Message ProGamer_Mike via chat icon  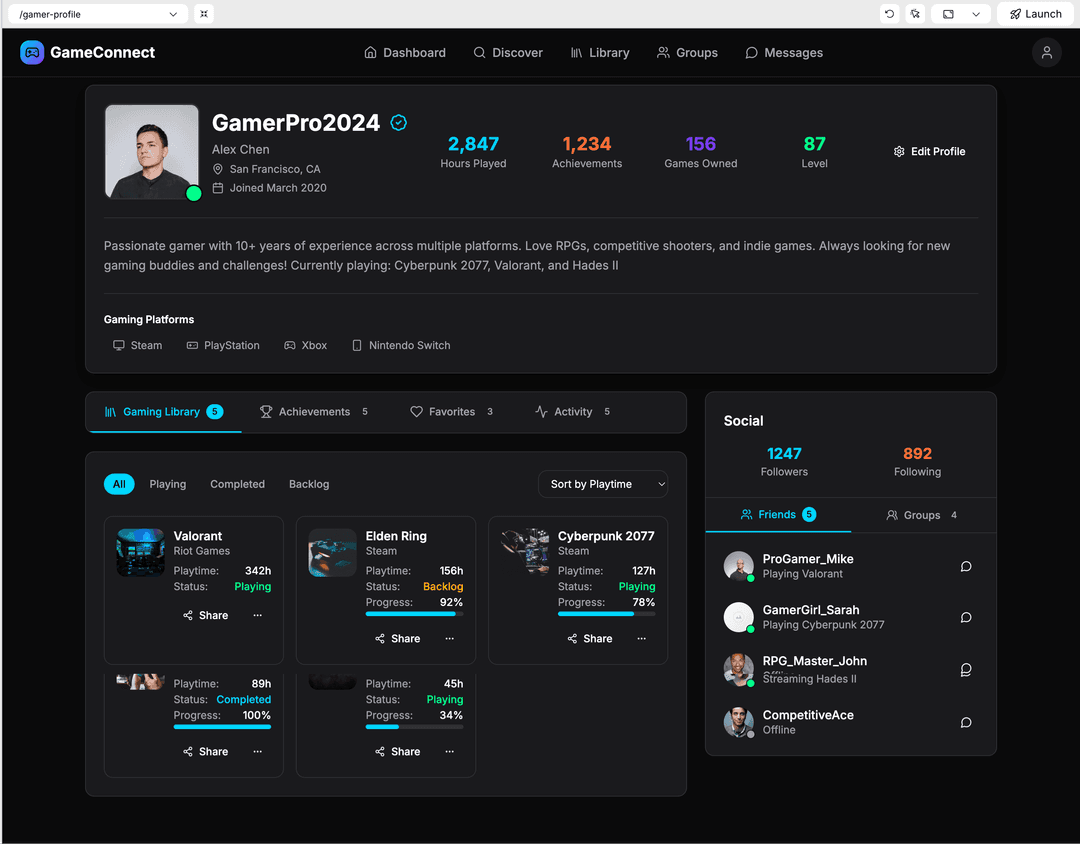[965, 566]
